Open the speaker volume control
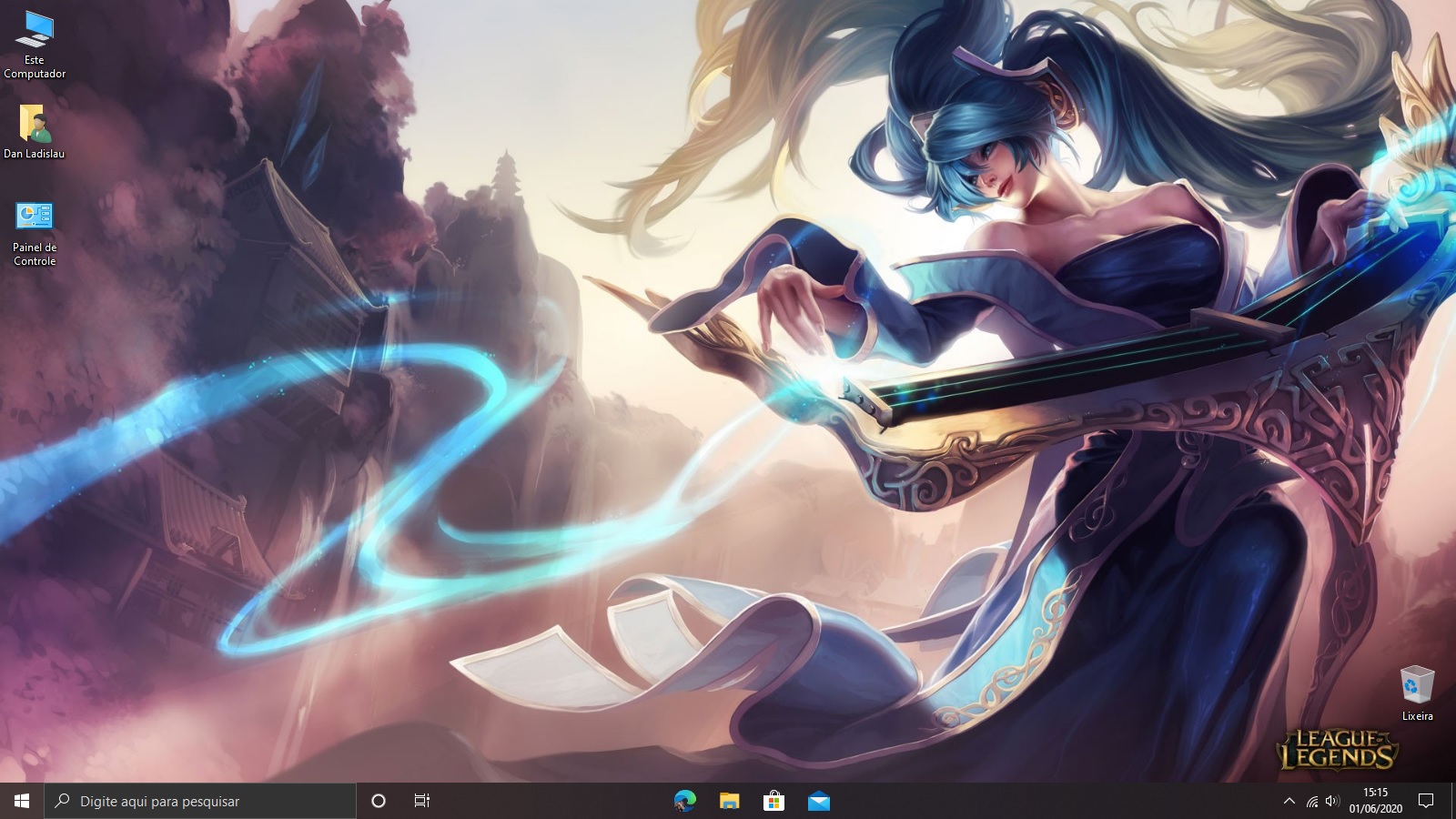 [x=1332, y=801]
